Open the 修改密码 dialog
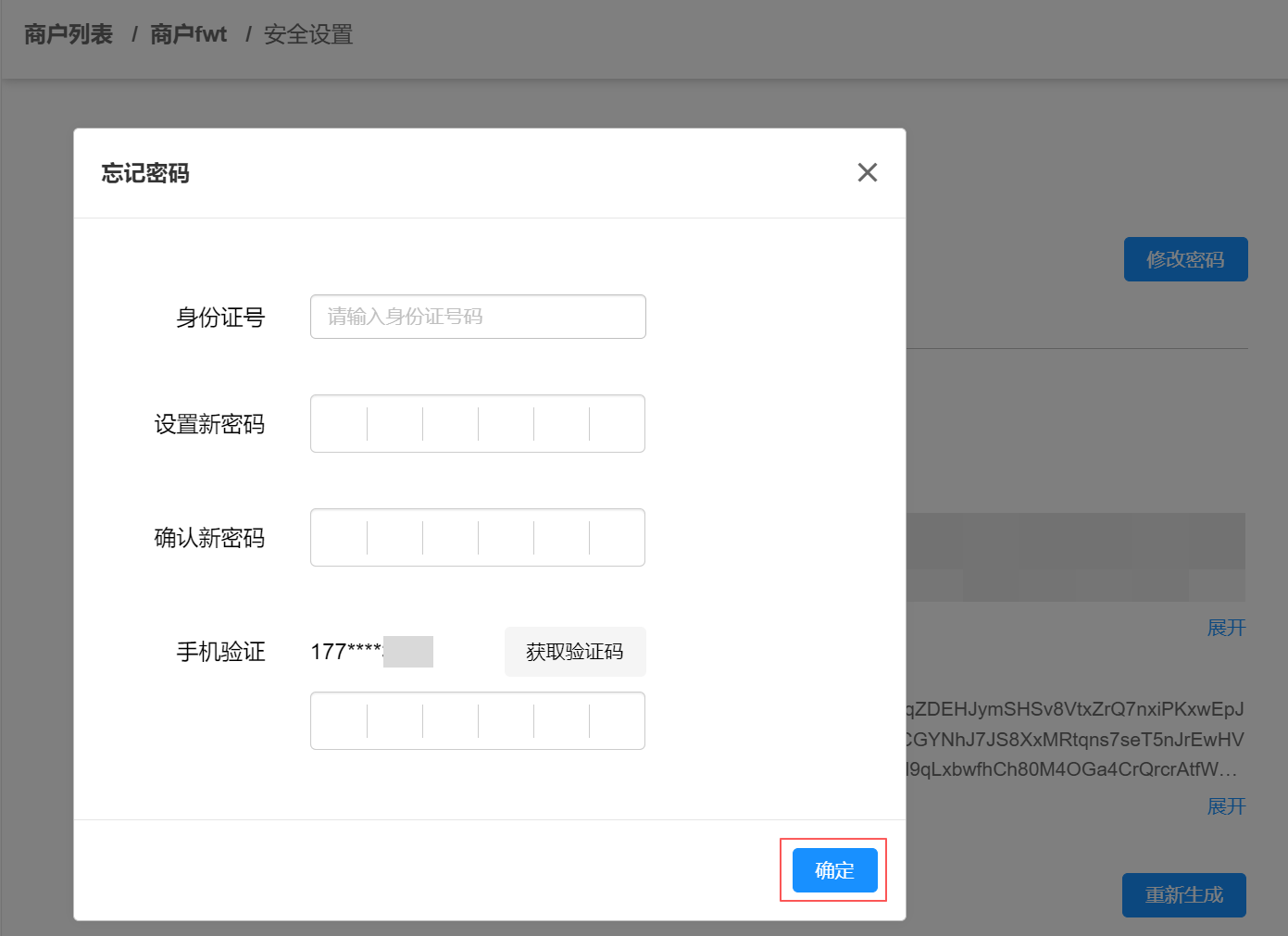 [1185, 259]
